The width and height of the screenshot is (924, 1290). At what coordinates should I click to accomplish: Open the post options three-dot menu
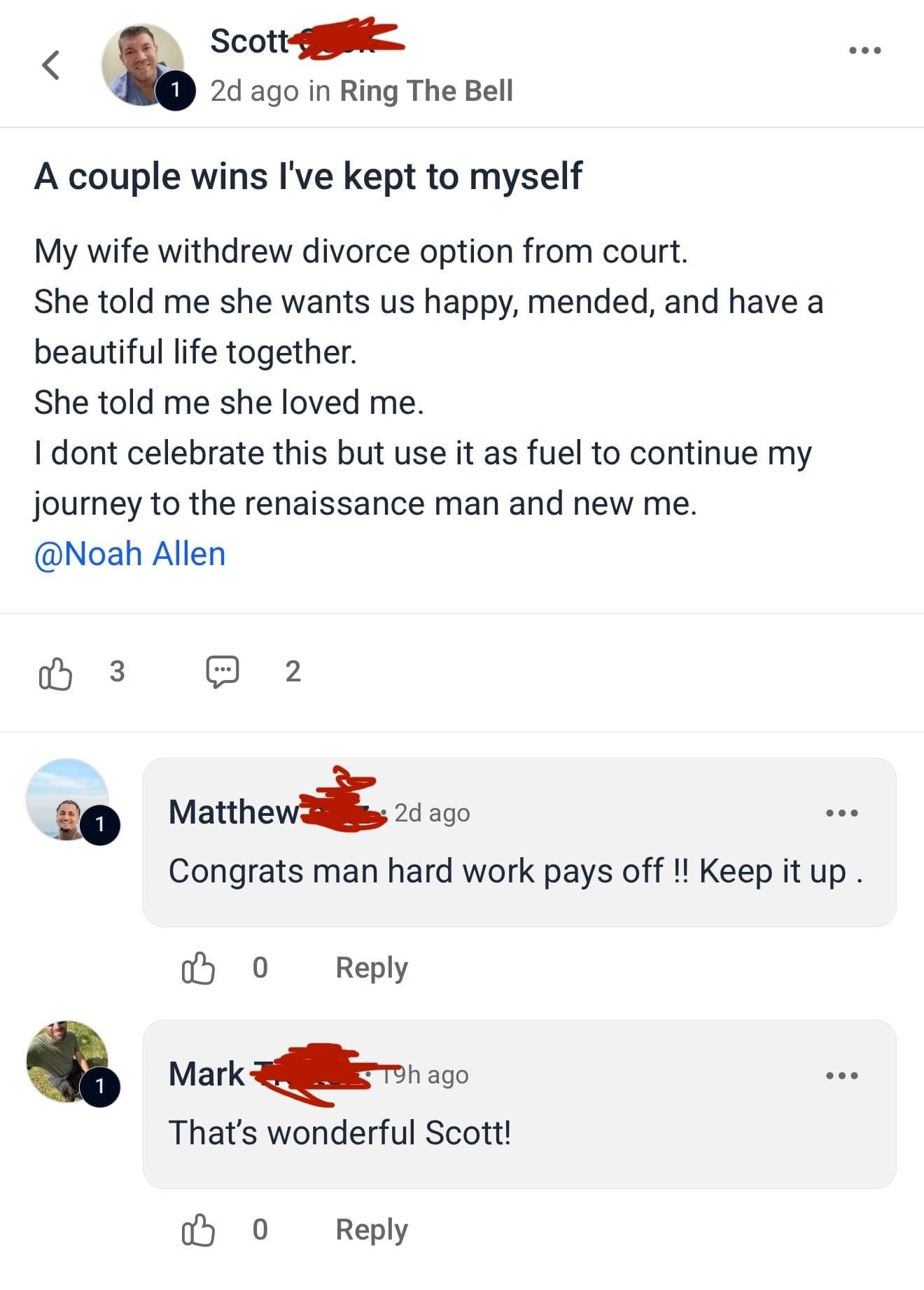[x=865, y=50]
